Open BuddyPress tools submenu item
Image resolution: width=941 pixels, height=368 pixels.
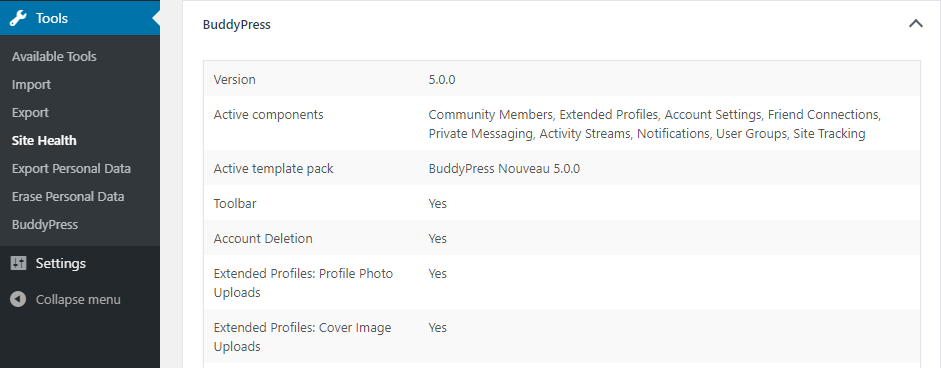(x=44, y=225)
